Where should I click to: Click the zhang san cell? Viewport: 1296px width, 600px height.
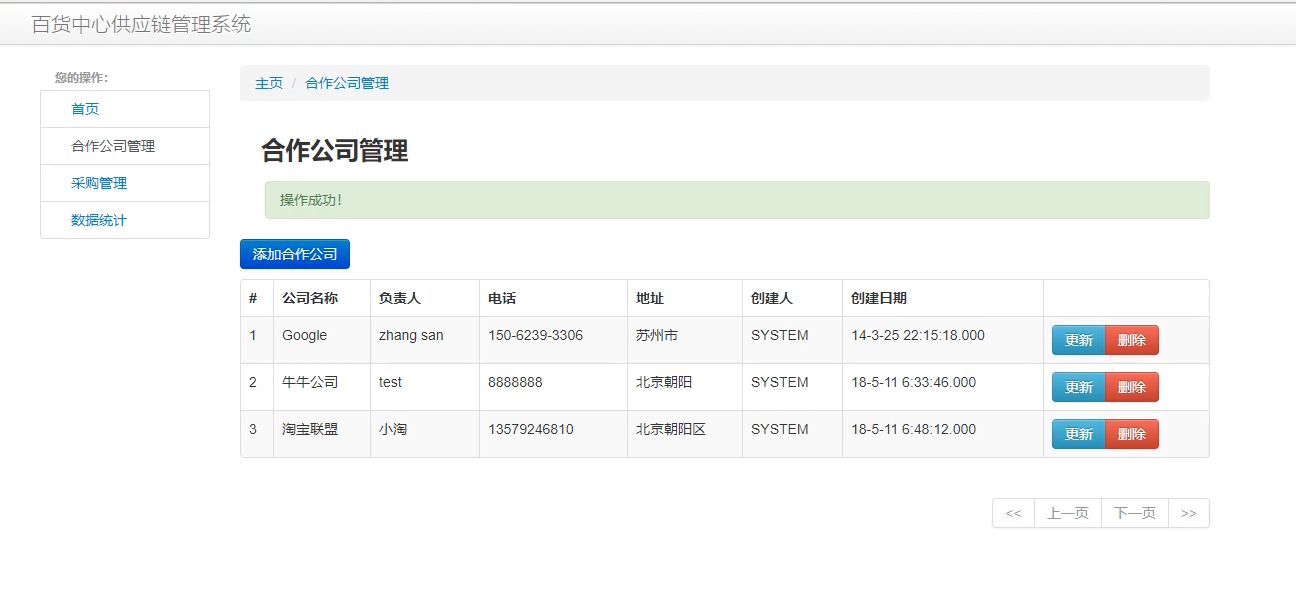pyautogui.click(x=425, y=340)
